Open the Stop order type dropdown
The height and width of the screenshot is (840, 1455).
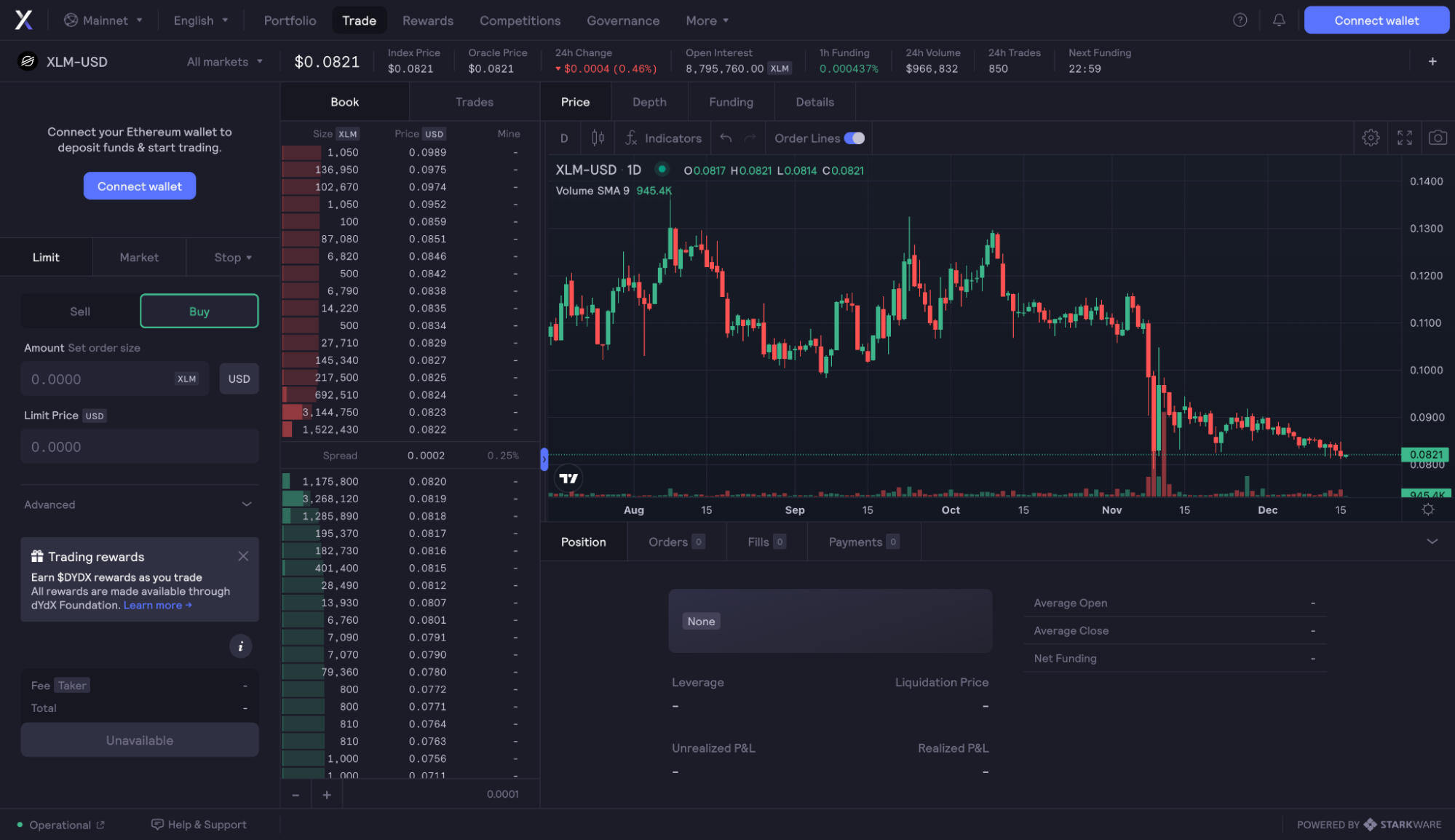point(232,258)
